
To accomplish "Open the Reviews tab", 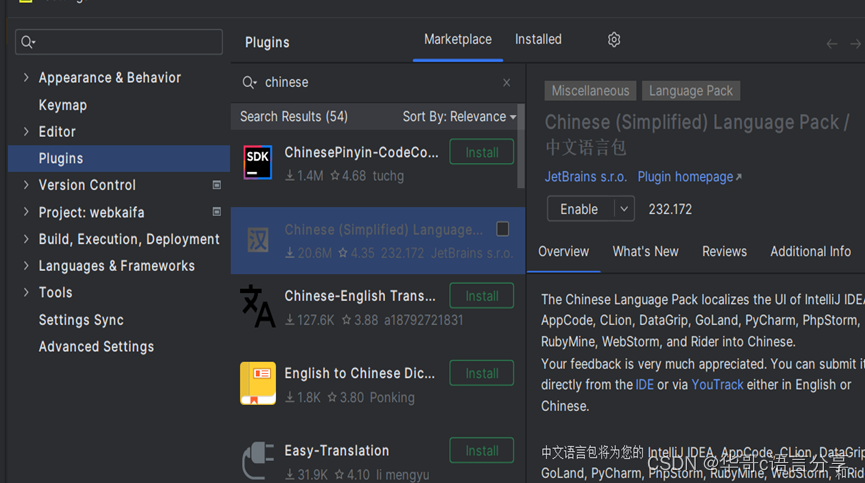I will (724, 251).
